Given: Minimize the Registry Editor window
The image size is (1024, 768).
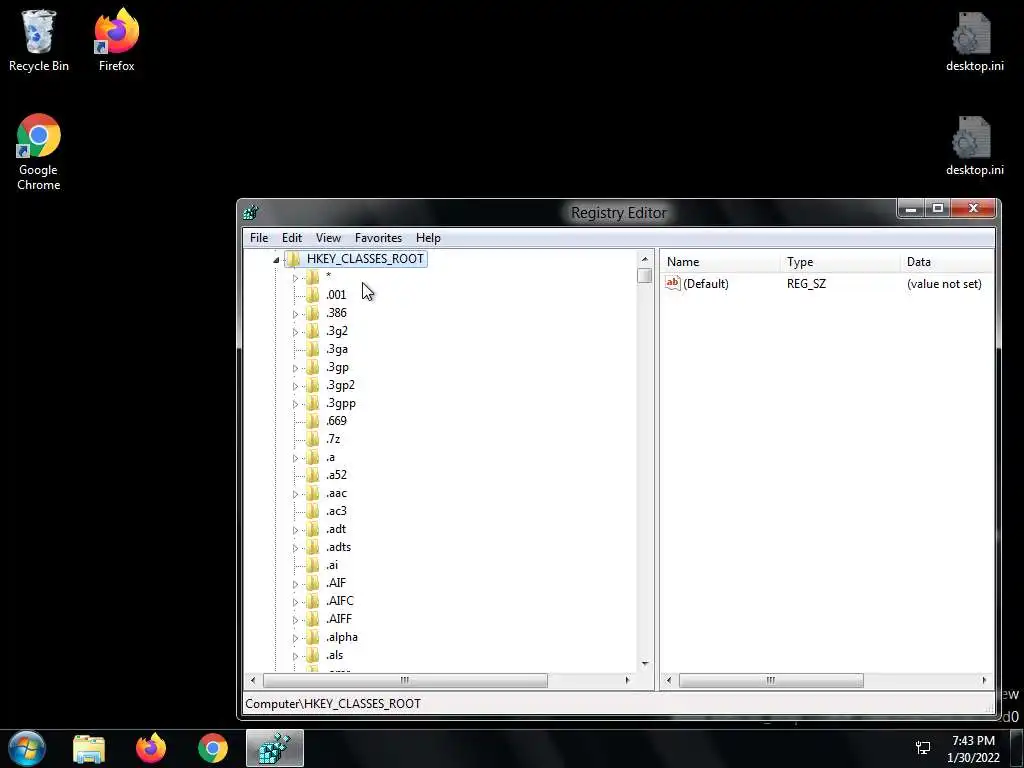Looking at the screenshot, I should (912, 209).
